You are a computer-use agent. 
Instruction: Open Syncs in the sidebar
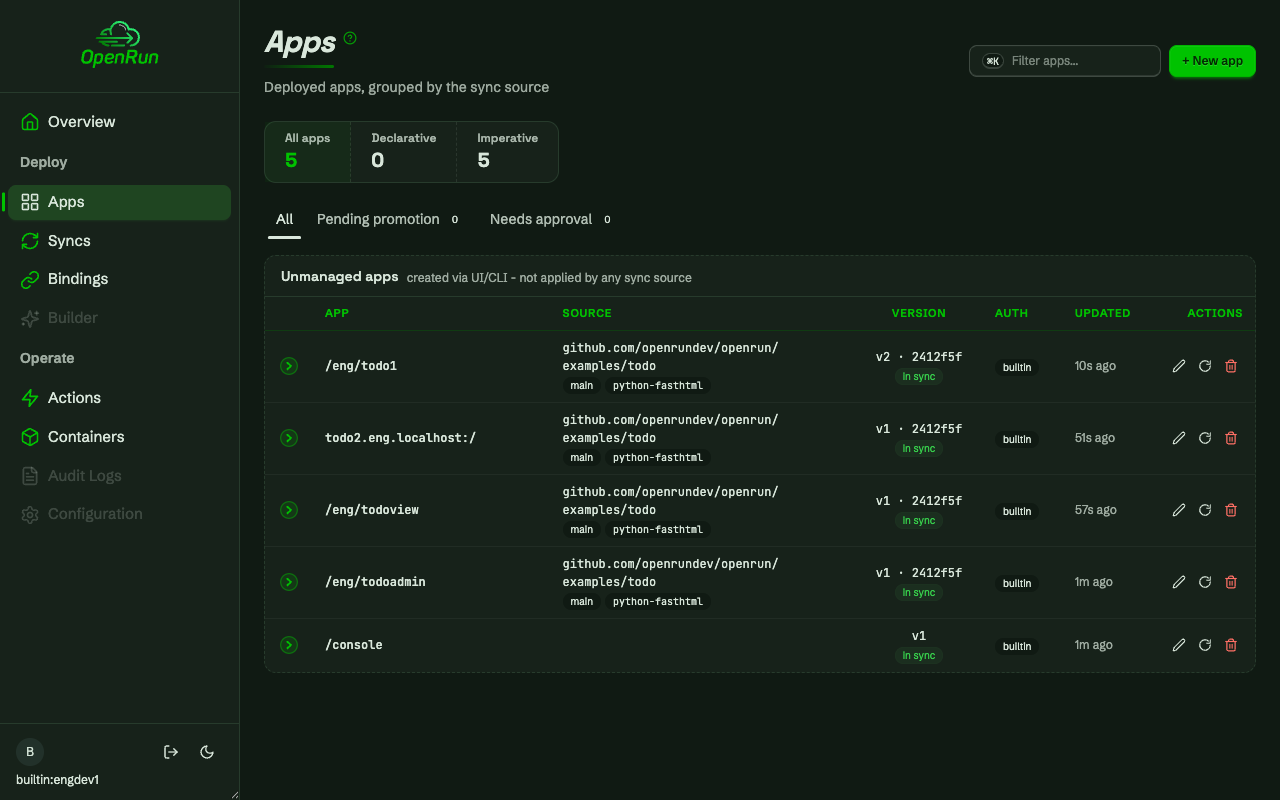(x=119, y=241)
